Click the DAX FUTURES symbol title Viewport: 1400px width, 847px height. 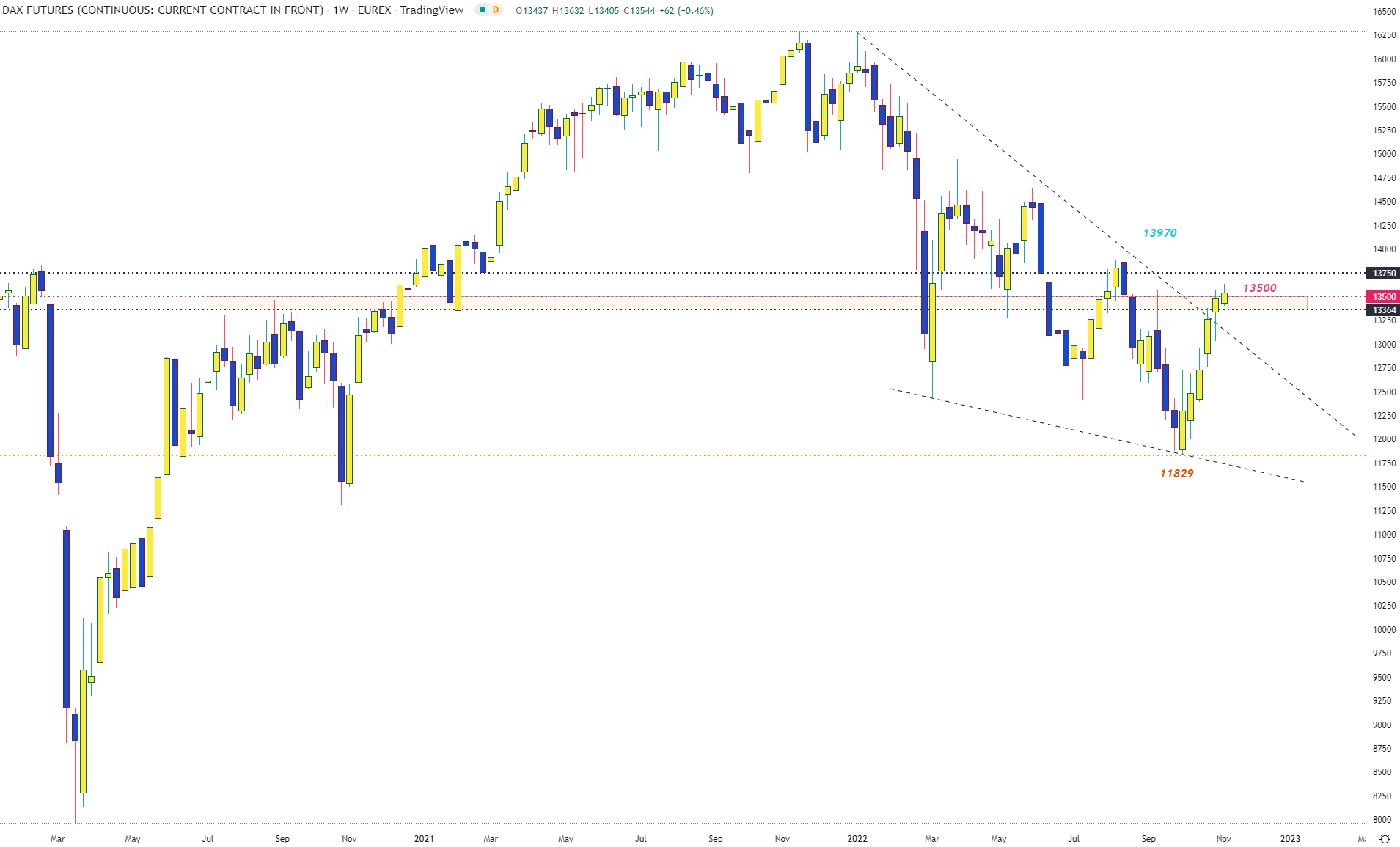(x=163, y=10)
